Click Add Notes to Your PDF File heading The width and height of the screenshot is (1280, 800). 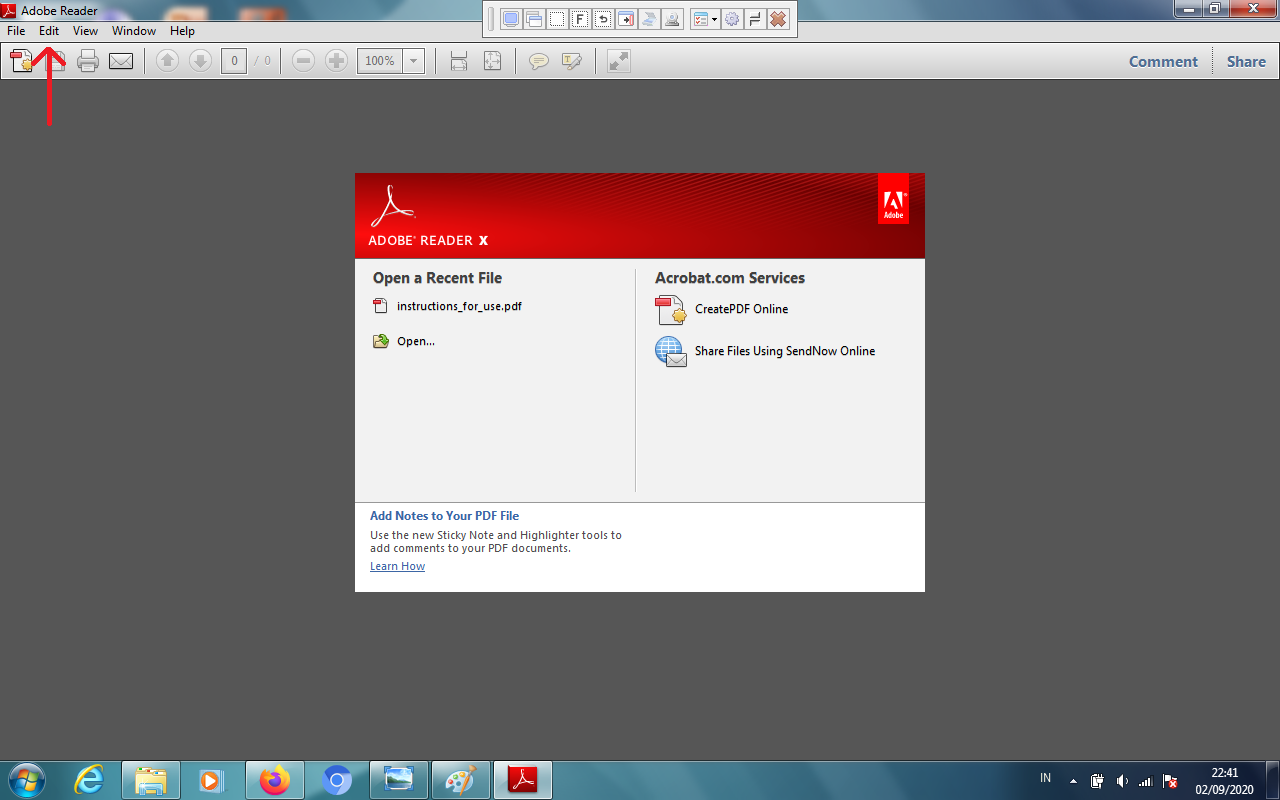click(x=444, y=516)
